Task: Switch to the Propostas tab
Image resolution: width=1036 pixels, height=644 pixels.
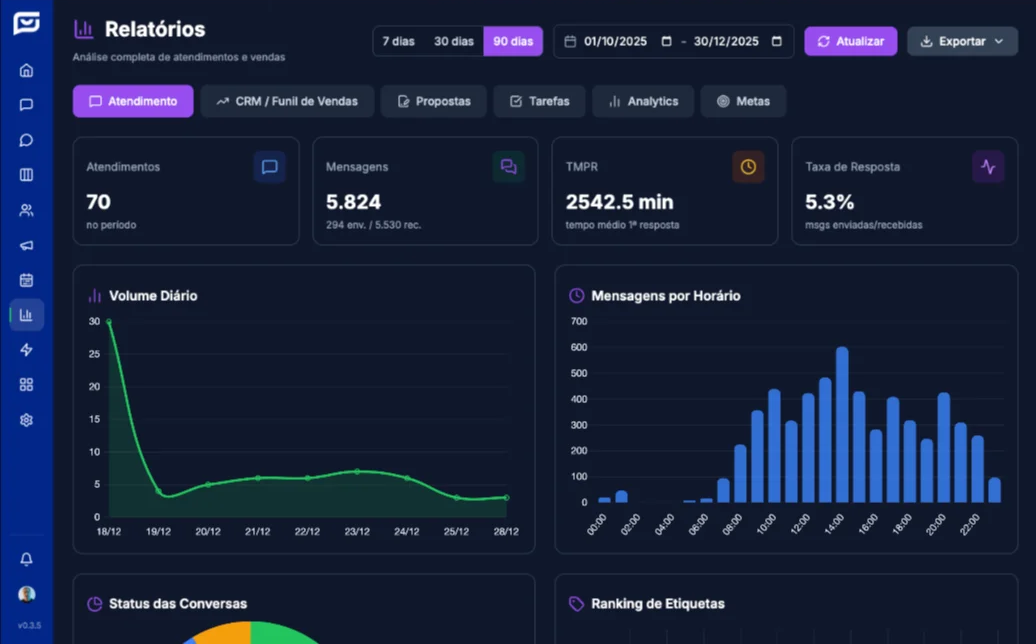Action: tap(433, 101)
